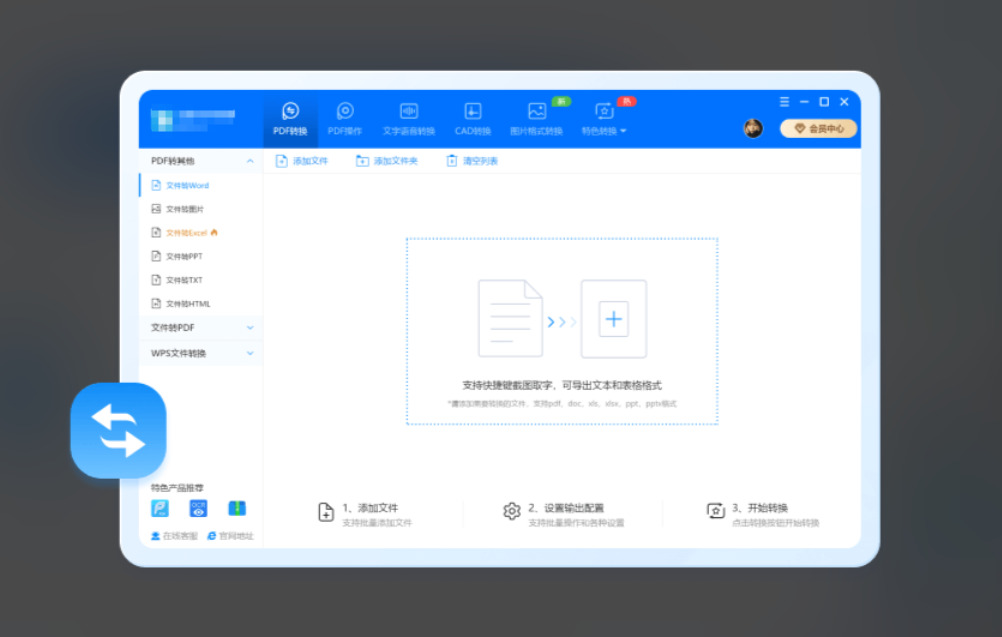Click the step text 1、添加文件

pos(370,508)
